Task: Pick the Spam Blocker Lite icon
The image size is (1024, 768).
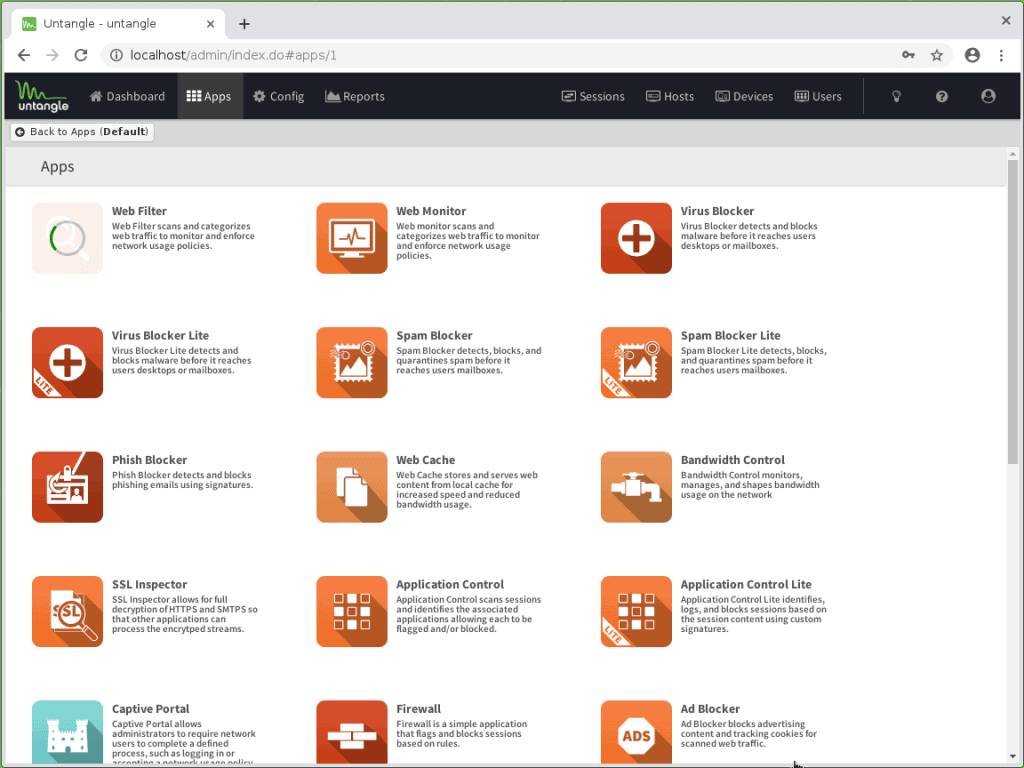Action: [x=636, y=362]
